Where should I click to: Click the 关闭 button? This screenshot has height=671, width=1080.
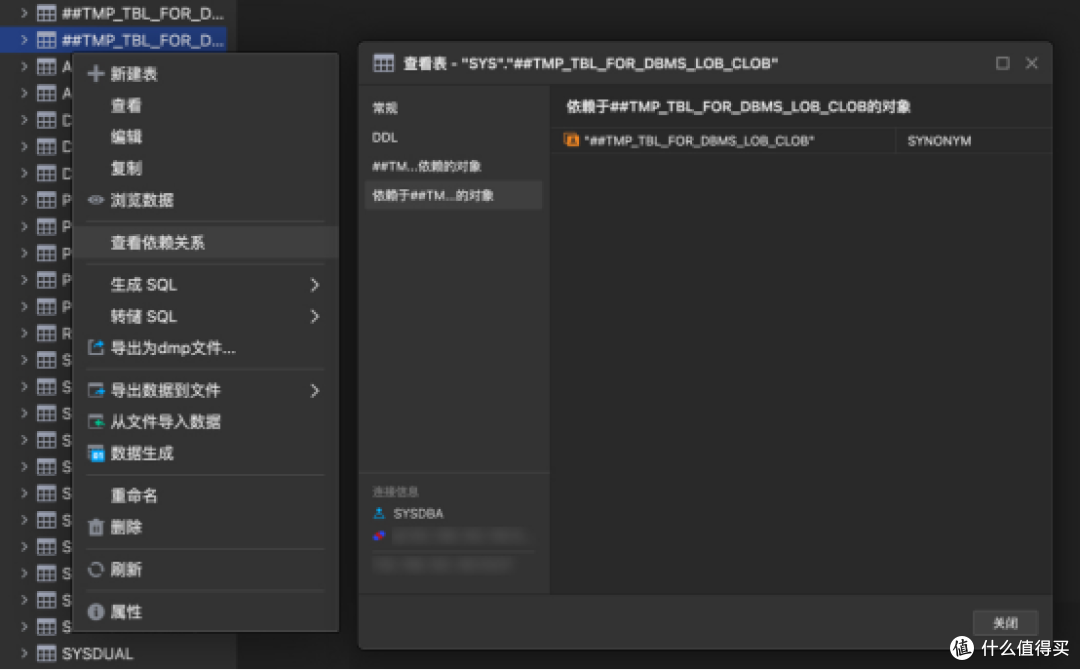click(x=1005, y=623)
